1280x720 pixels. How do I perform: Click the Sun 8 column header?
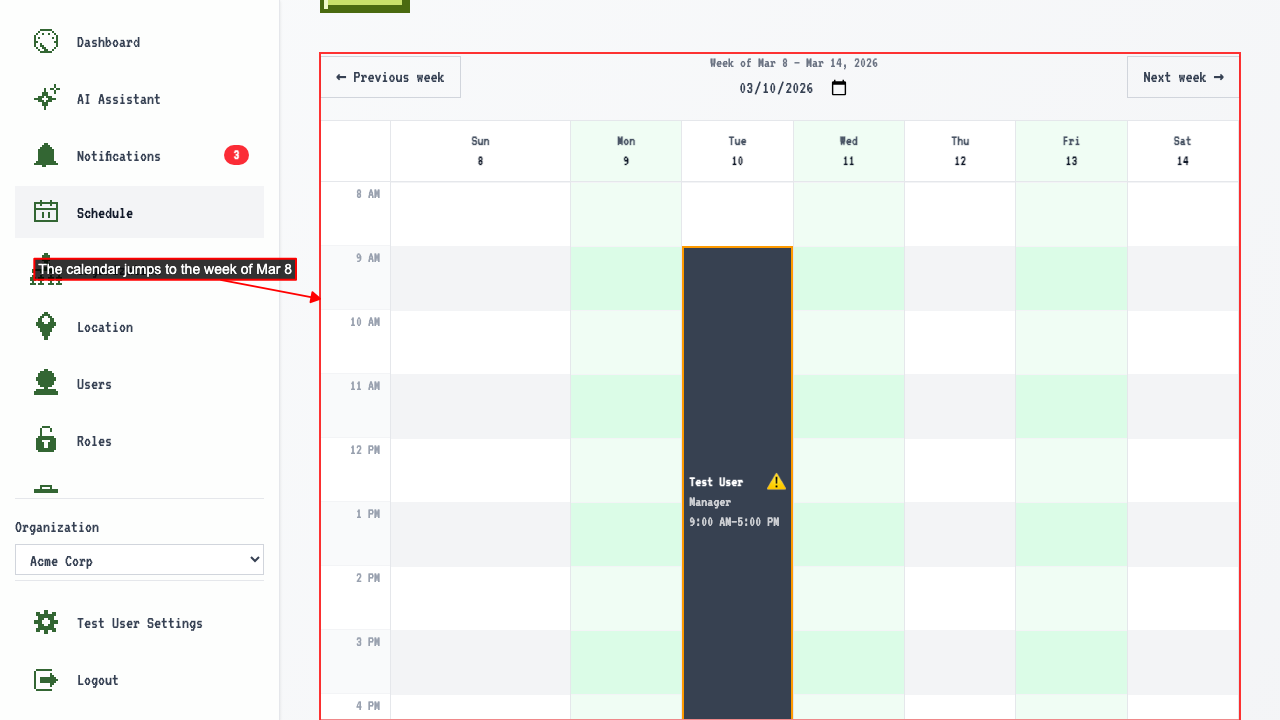[x=480, y=151]
